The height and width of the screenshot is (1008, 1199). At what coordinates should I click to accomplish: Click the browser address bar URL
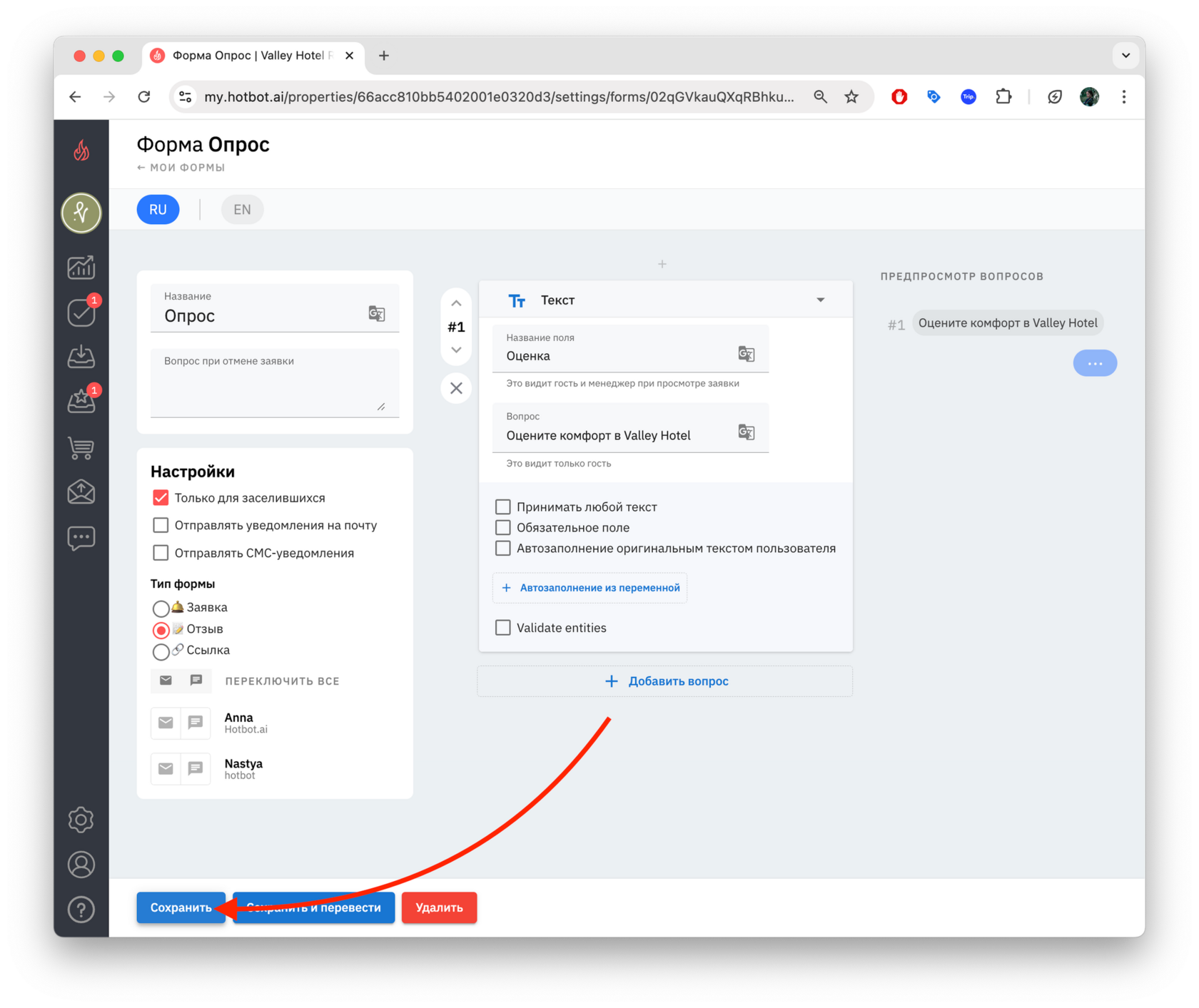tap(499, 96)
